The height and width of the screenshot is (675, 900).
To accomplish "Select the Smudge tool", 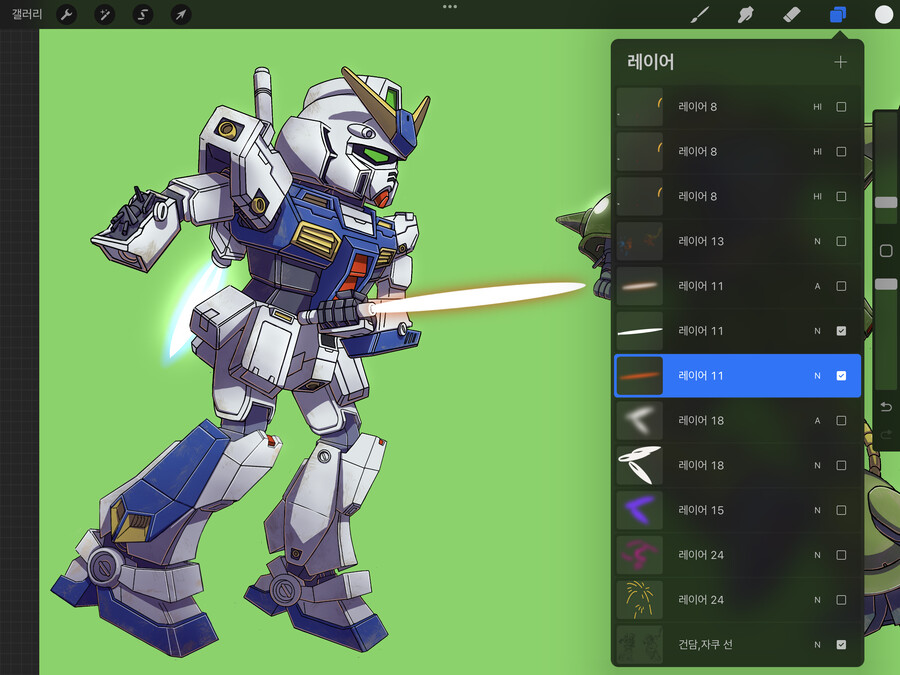I will point(745,14).
